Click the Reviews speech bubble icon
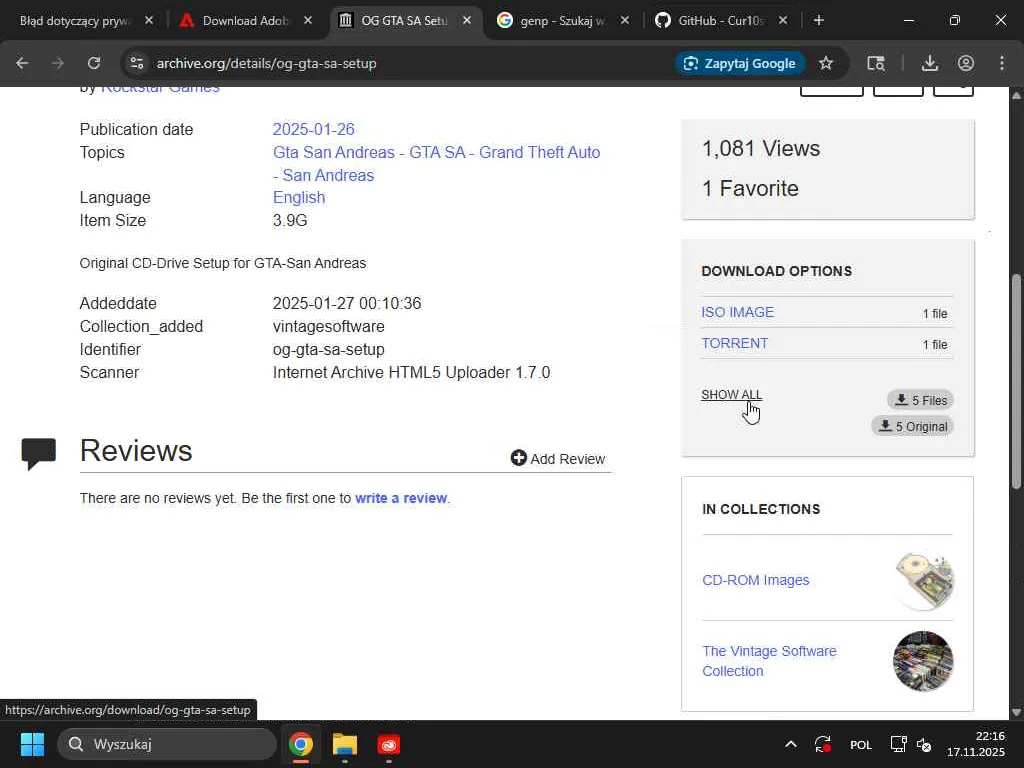 pyautogui.click(x=39, y=455)
